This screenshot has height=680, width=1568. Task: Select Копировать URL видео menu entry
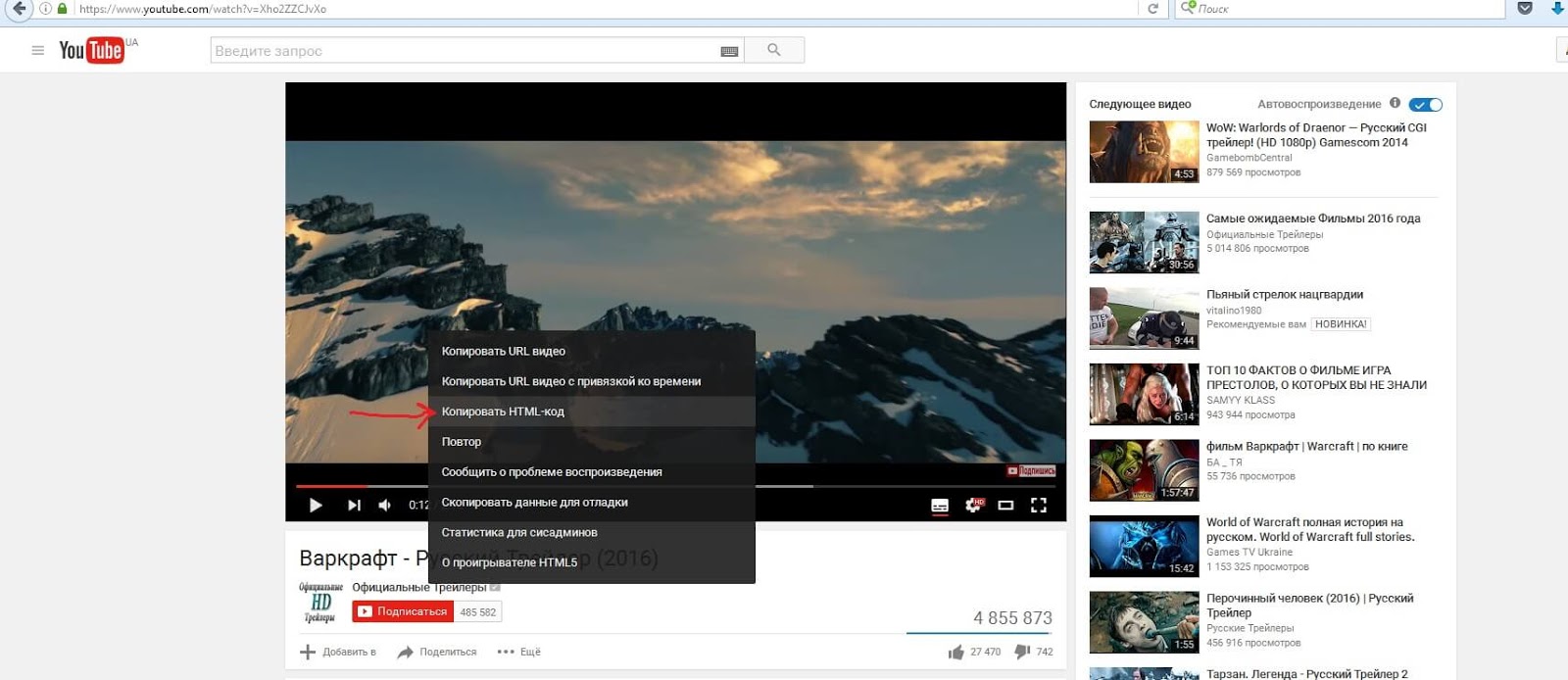pyautogui.click(x=591, y=351)
